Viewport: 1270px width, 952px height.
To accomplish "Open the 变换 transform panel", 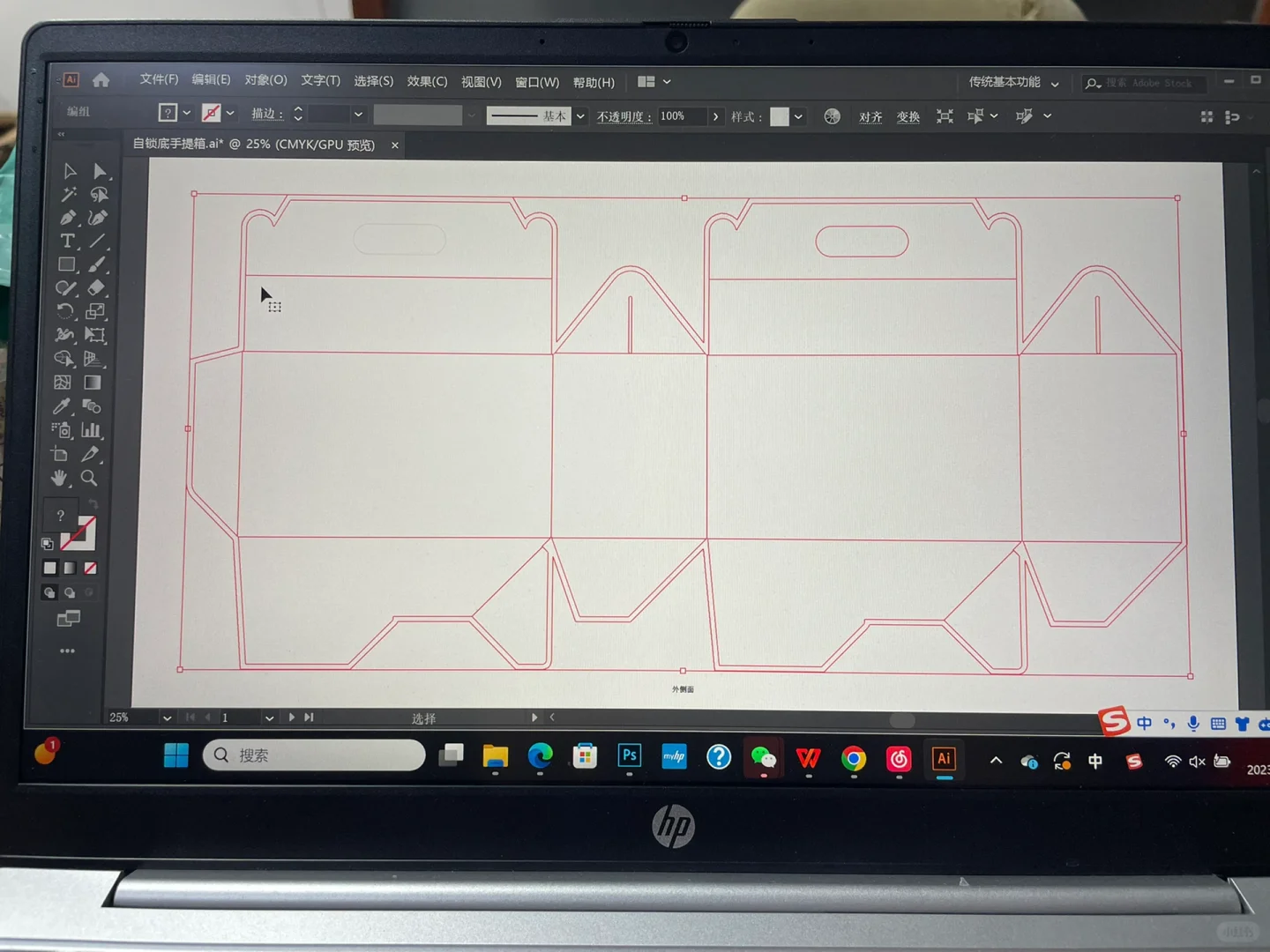I will point(908,117).
